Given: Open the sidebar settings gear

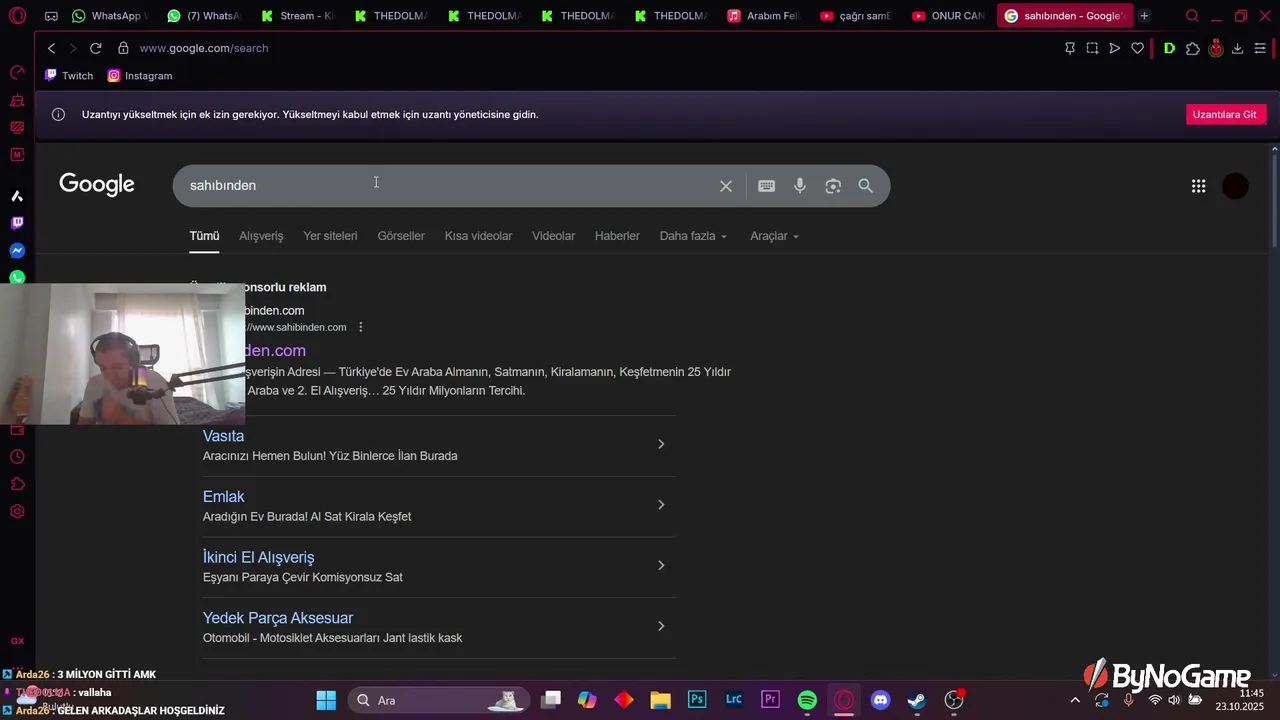Looking at the screenshot, I should click(x=17, y=511).
